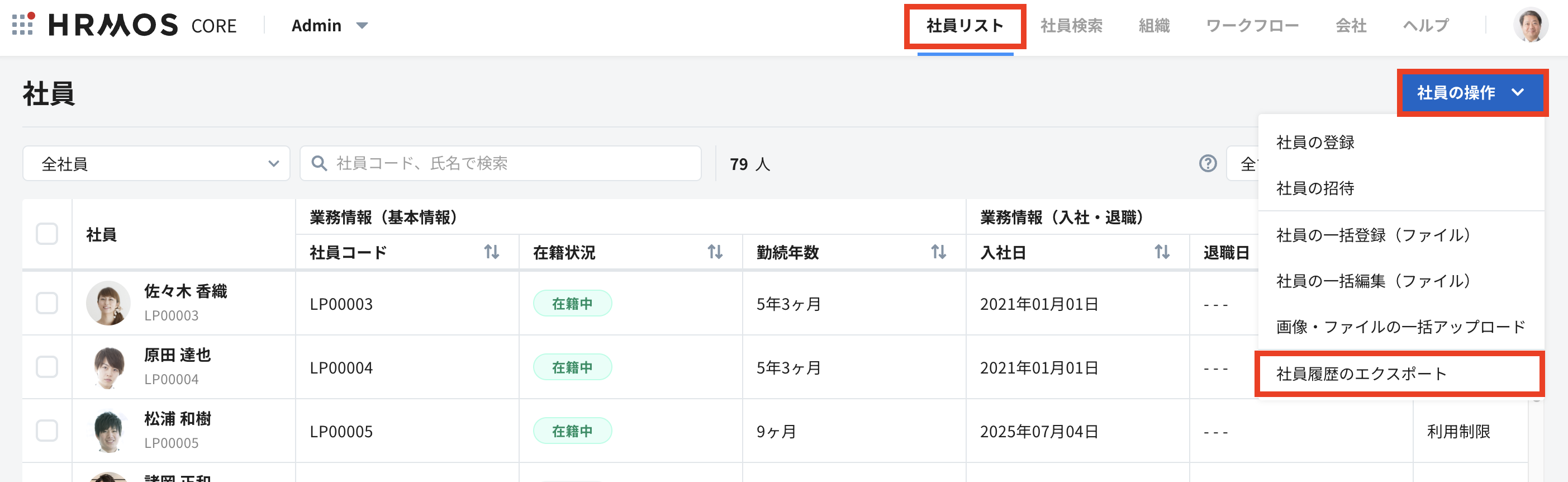Click the help question mark icon

[x=1208, y=163]
